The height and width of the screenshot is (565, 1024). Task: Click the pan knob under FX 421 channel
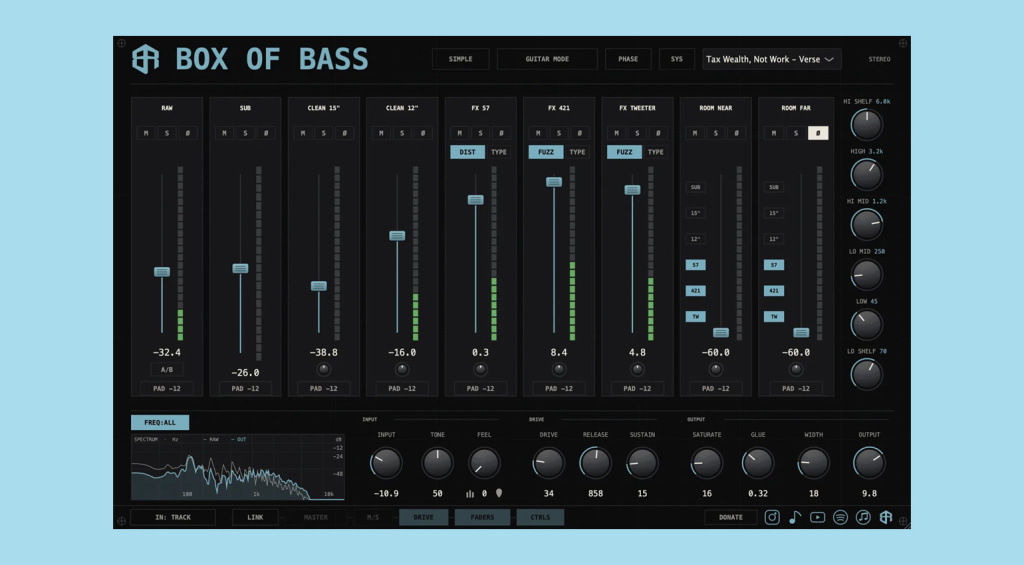tap(558, 369)
